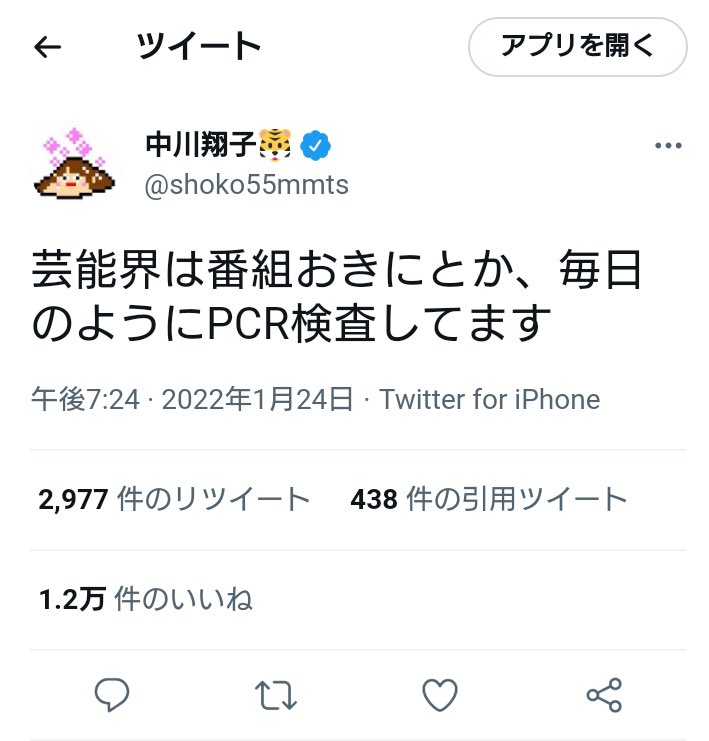View the 1.2万 件のいいね list
The height and width of the screenshot is (741, 709).
tap(146, 599)
